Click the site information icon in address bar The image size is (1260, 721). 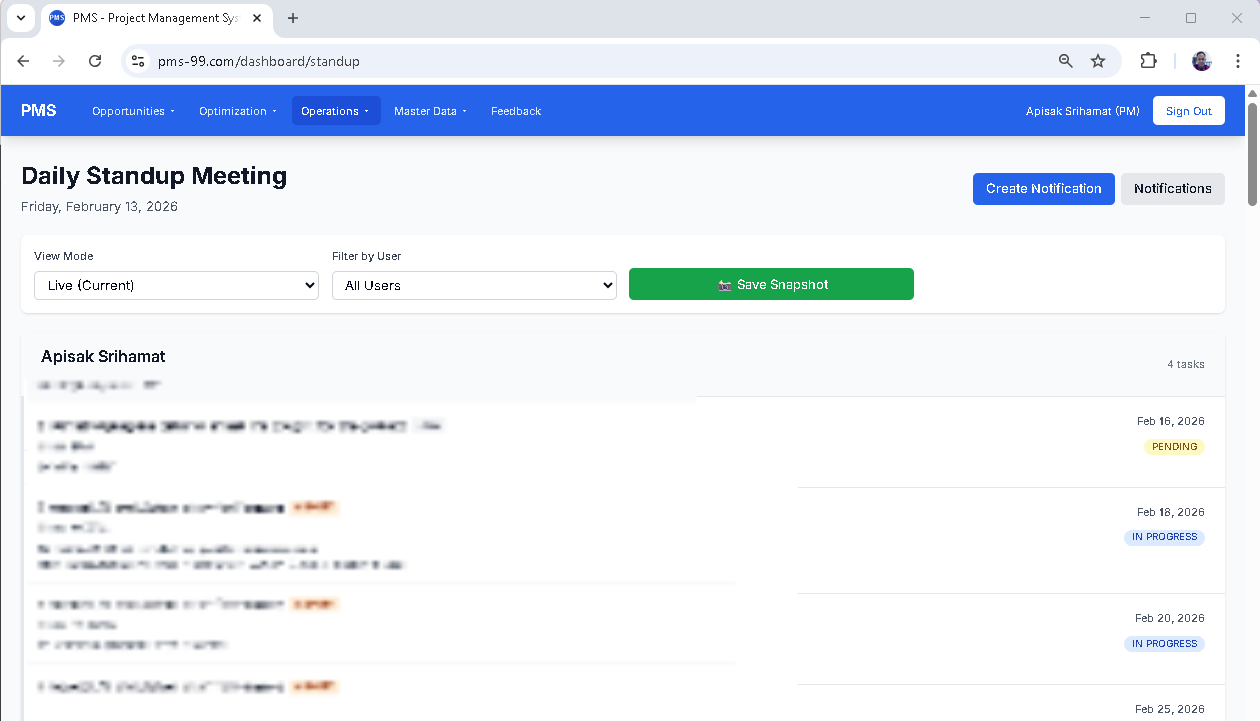(x=139, y=61)
